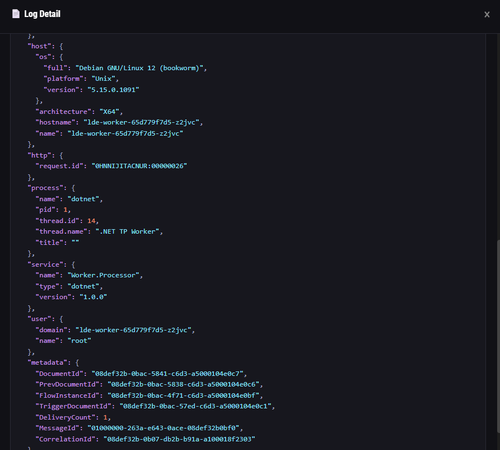Select the Debian GNU/Linux 12 value
500x450 pixels.
[139, 68]
